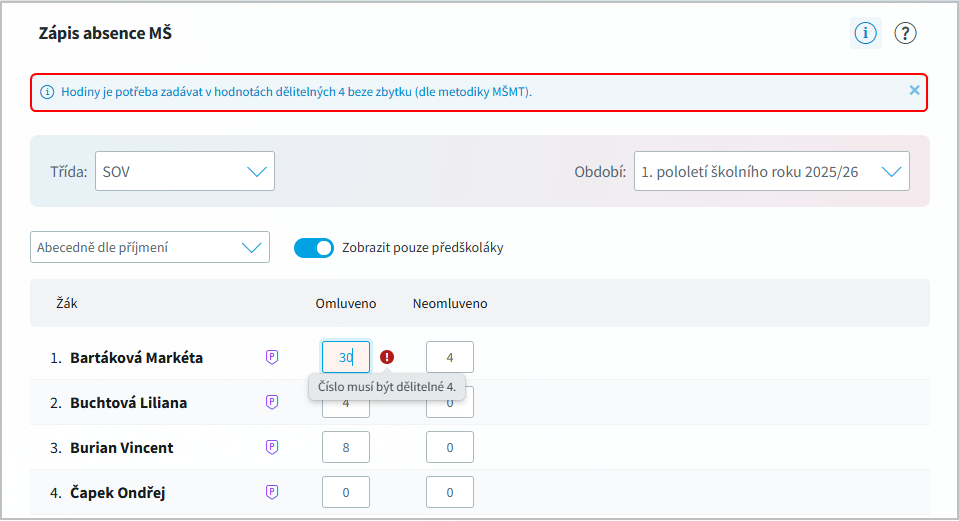
Task: Select Omluveno field for Burian Vincent
Action: point(346,447)
